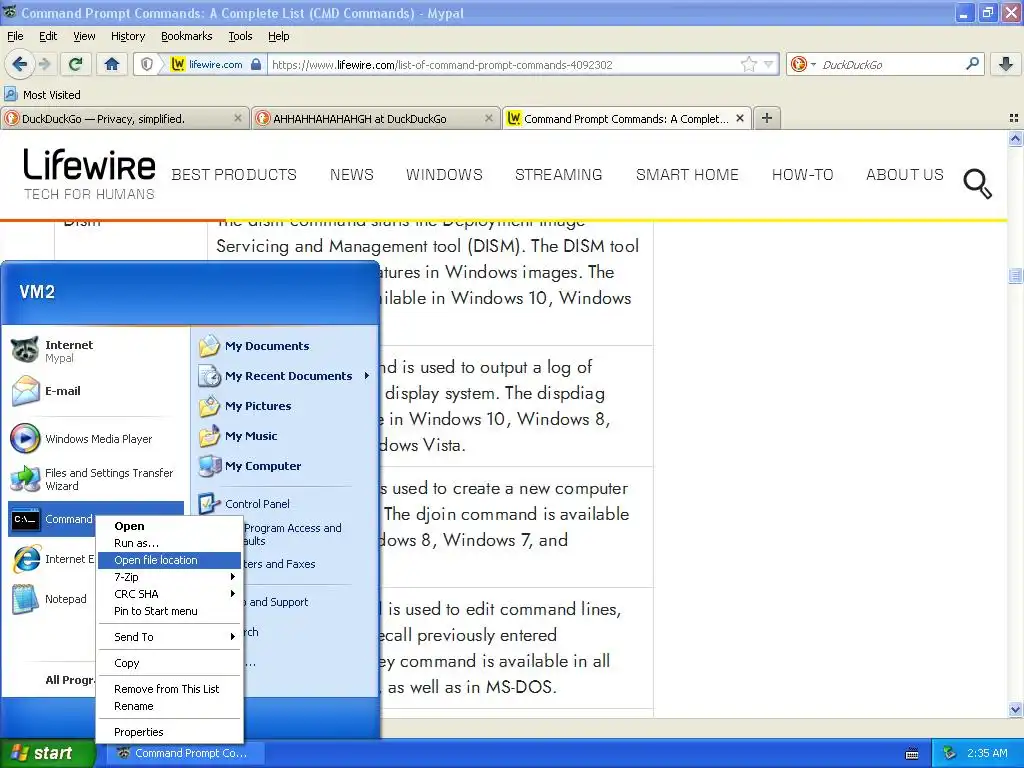Choose Run as... in the context menu
Viewport: 1024px width, 768px height.
[169, 543]
